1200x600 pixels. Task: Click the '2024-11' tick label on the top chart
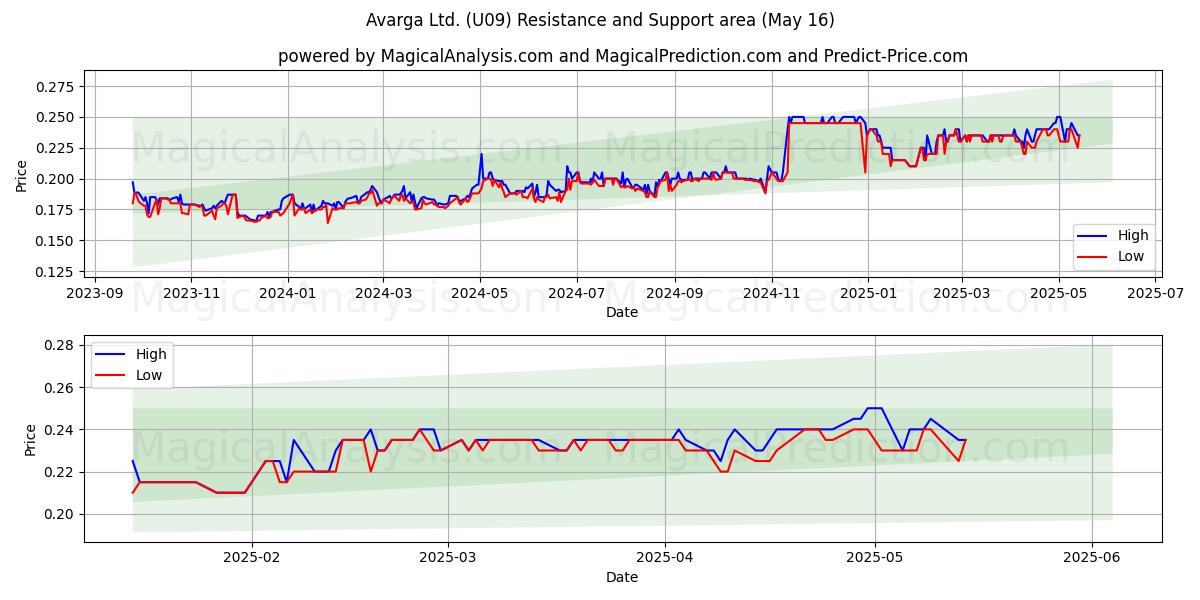click(x=771, y=294)
